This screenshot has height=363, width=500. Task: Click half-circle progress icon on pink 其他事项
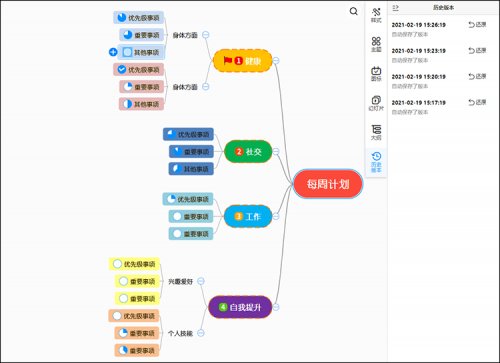(x=128, y=104)
